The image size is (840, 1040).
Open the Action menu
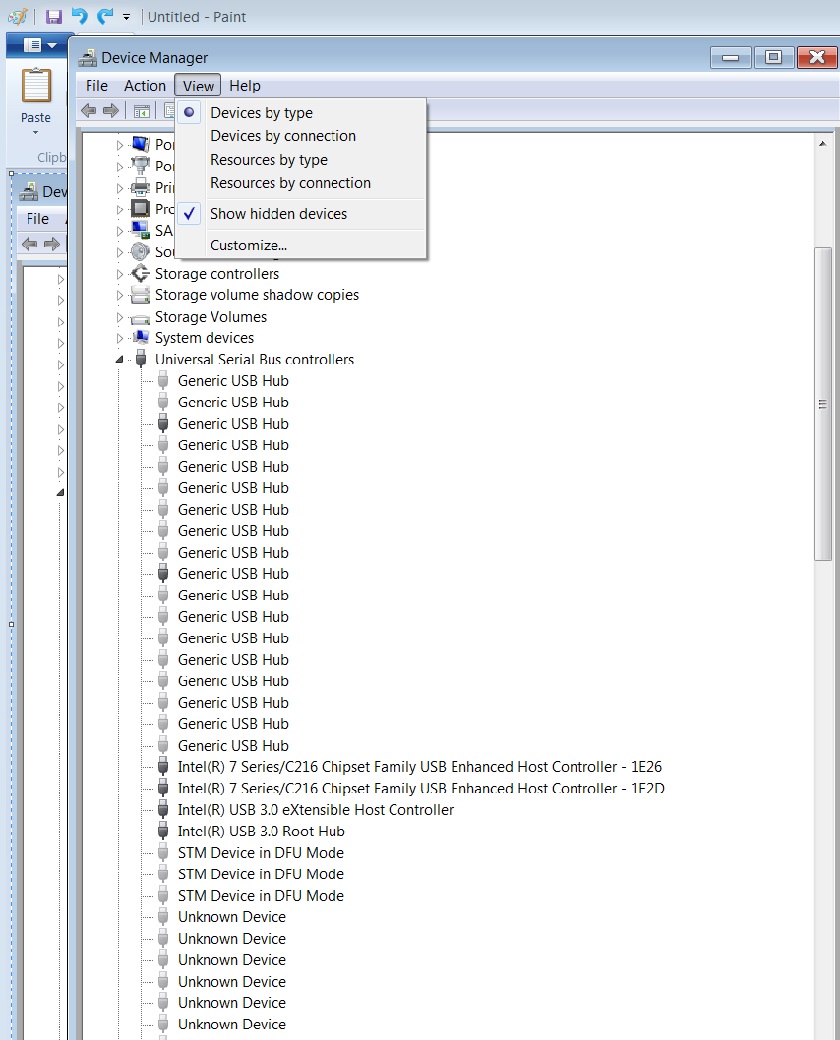(145, 86)
